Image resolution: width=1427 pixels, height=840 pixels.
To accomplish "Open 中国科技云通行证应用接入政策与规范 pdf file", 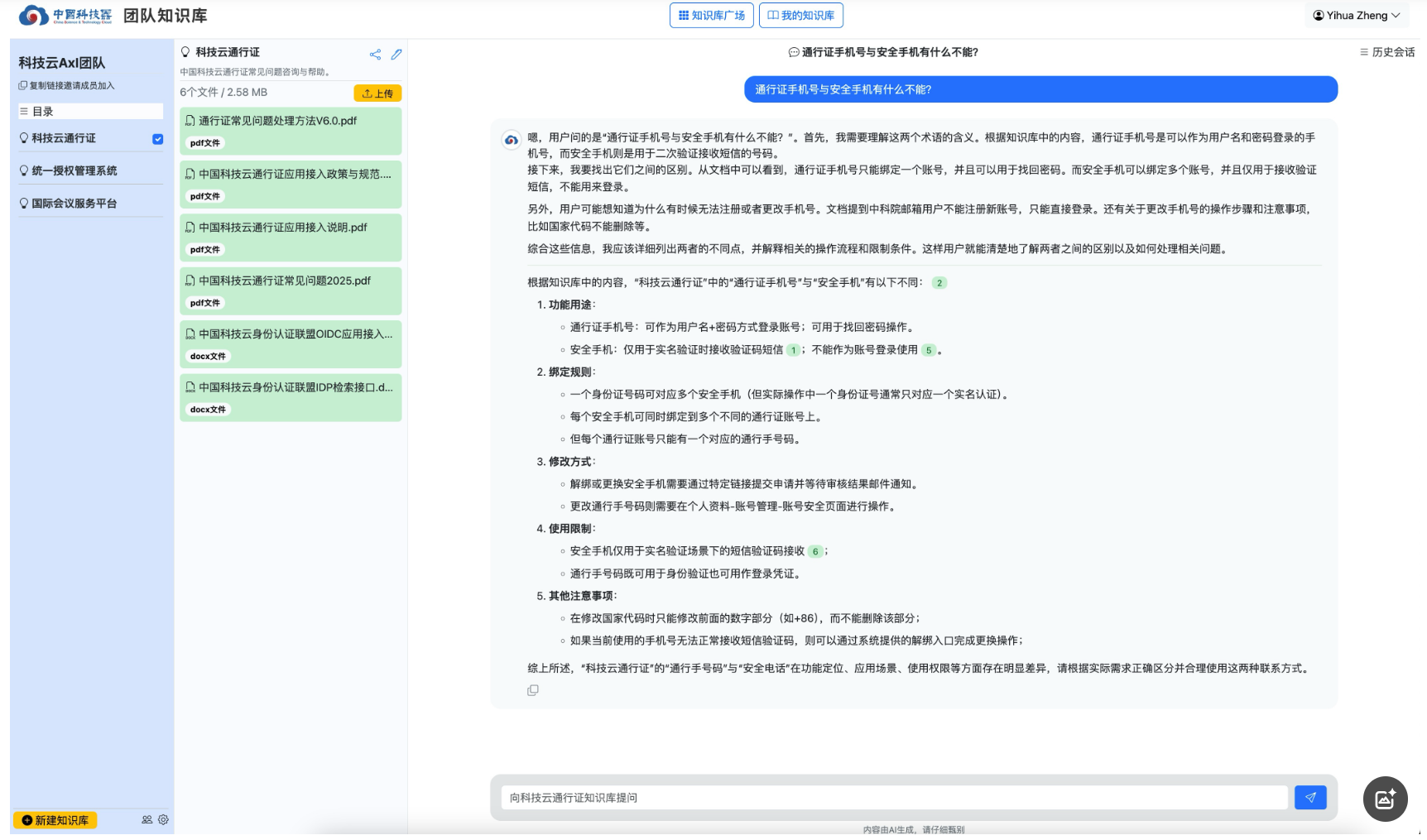I will coord(291,185).
